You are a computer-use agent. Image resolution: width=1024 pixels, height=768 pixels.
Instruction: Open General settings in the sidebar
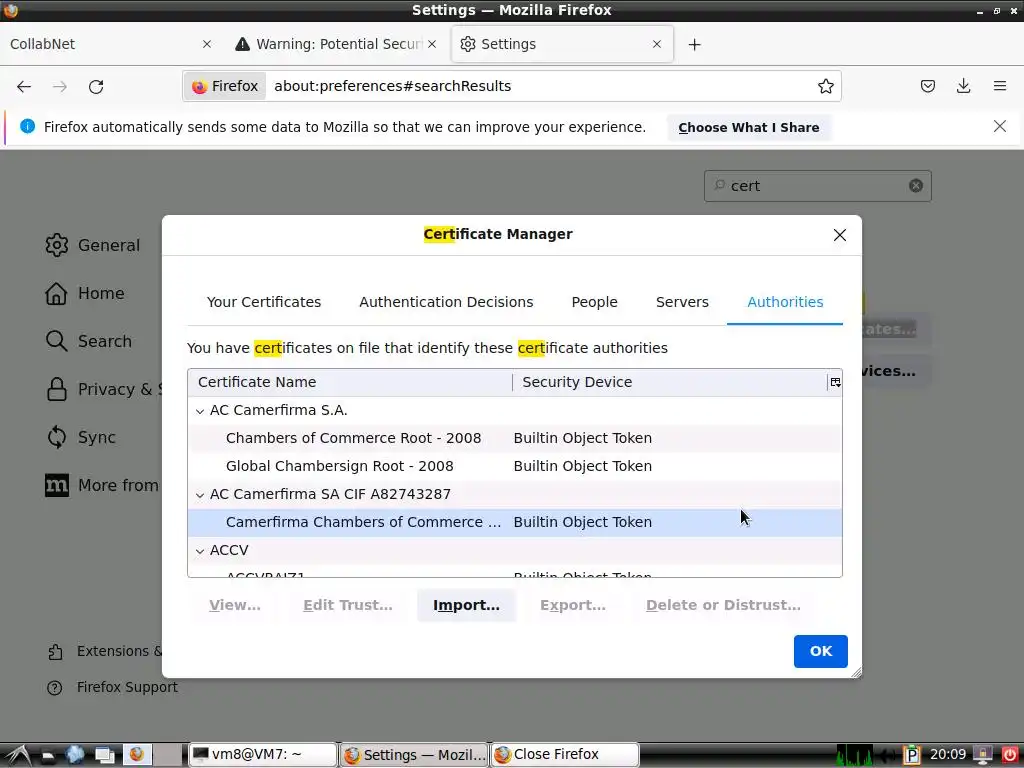pyautogui.click(x=93, y=245)
